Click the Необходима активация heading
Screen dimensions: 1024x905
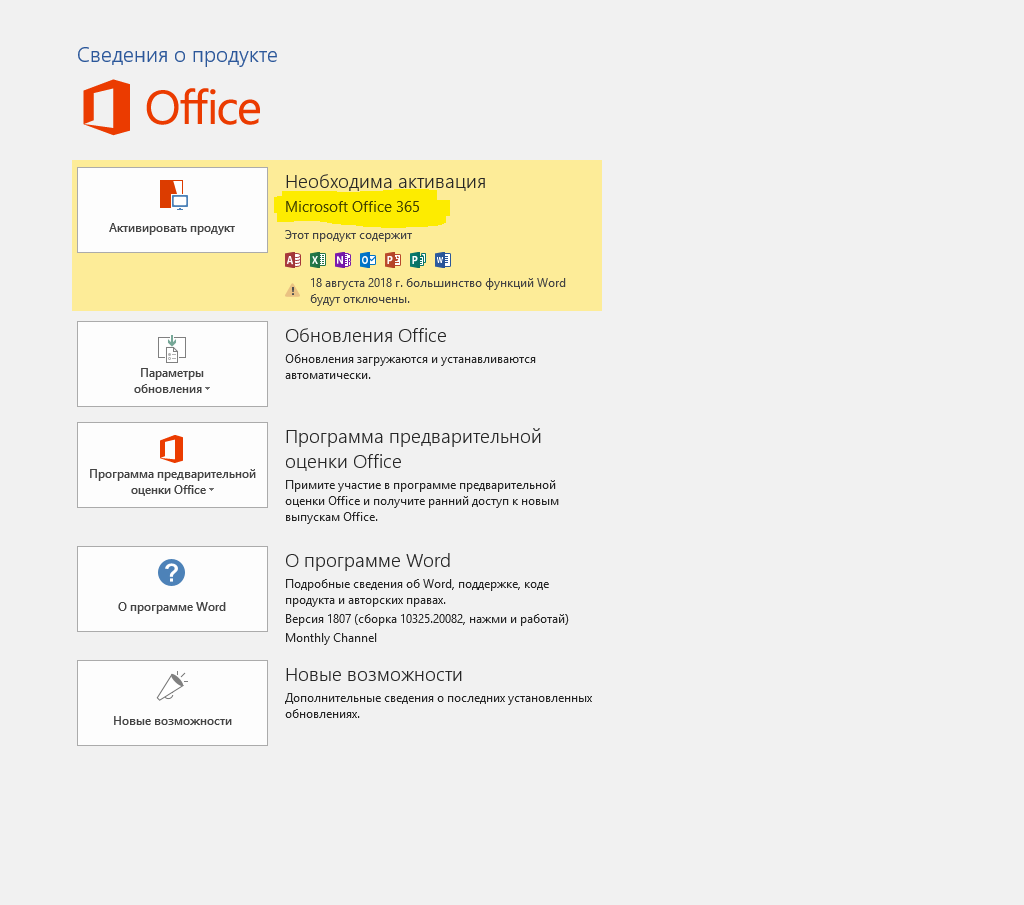[385, 182]
